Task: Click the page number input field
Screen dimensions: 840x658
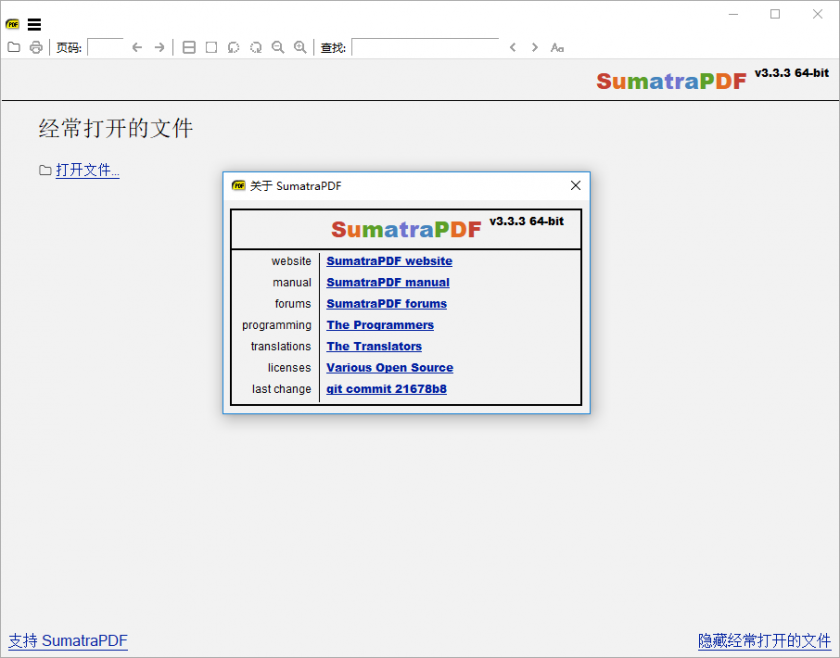Action: (106, 47)
